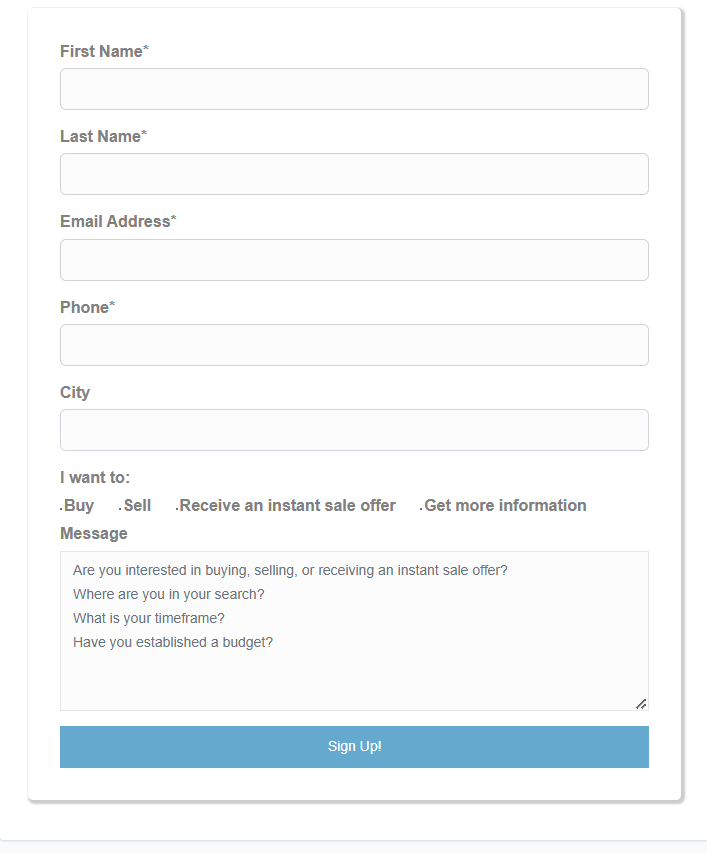Image resolution: width=707 pixels, height=853 pixels.
Task: Click the Email Address label
Action: [x=115, y=221]
